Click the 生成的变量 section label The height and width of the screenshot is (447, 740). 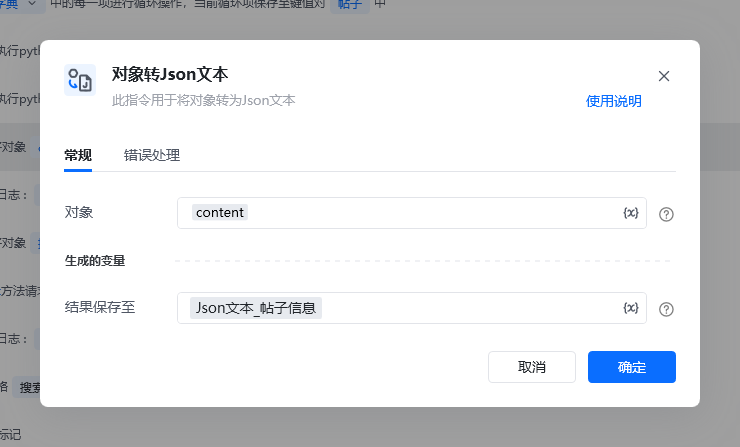coord(95,261)
